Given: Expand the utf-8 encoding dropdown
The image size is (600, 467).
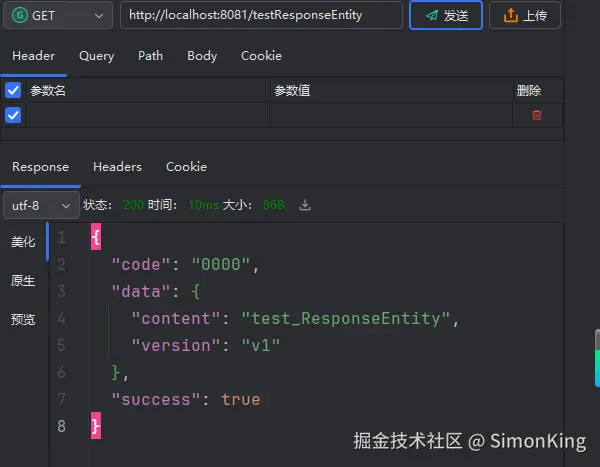Looking at the screenshot, I should (x=41, y=205).
